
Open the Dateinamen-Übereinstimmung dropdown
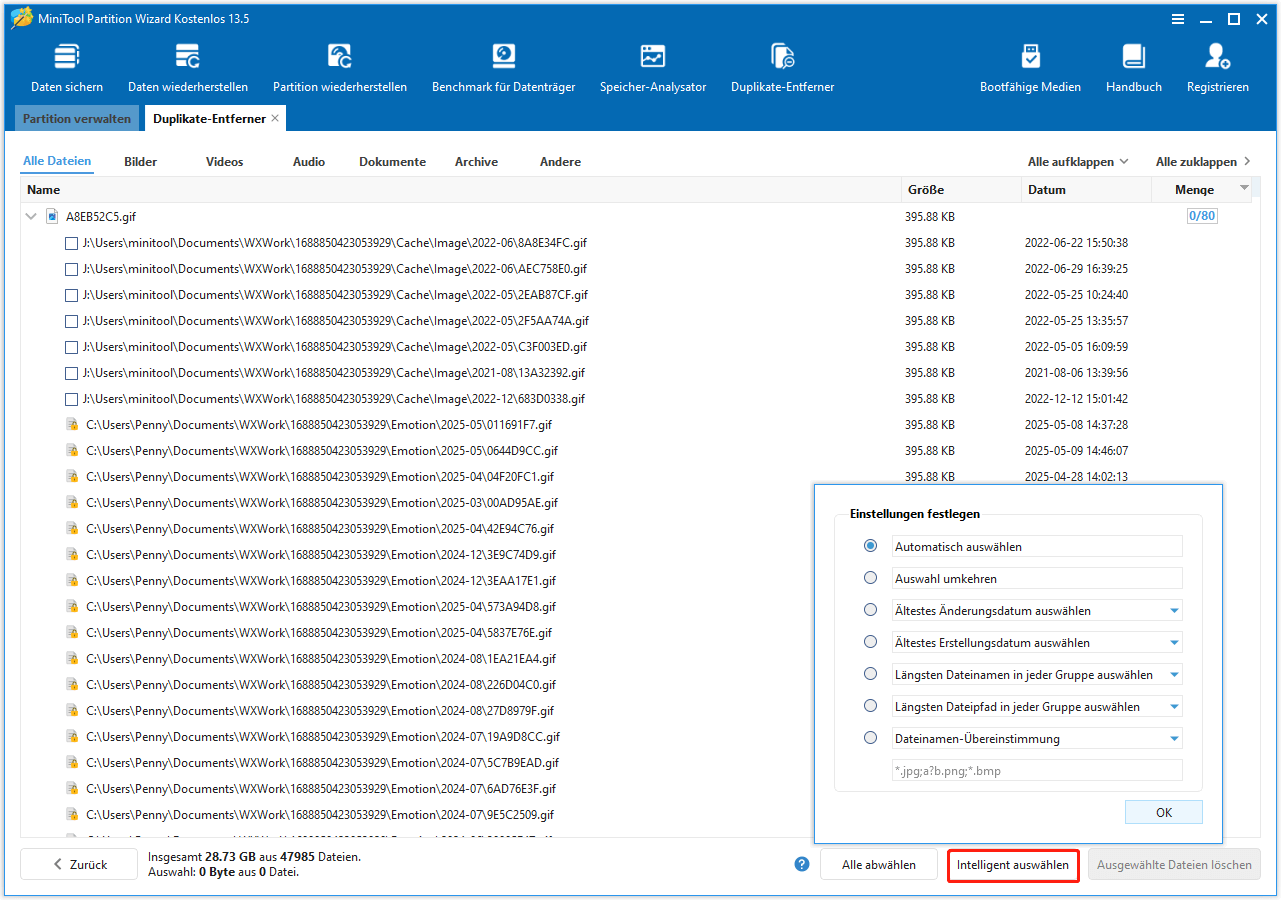click(x=1172, y=738)
